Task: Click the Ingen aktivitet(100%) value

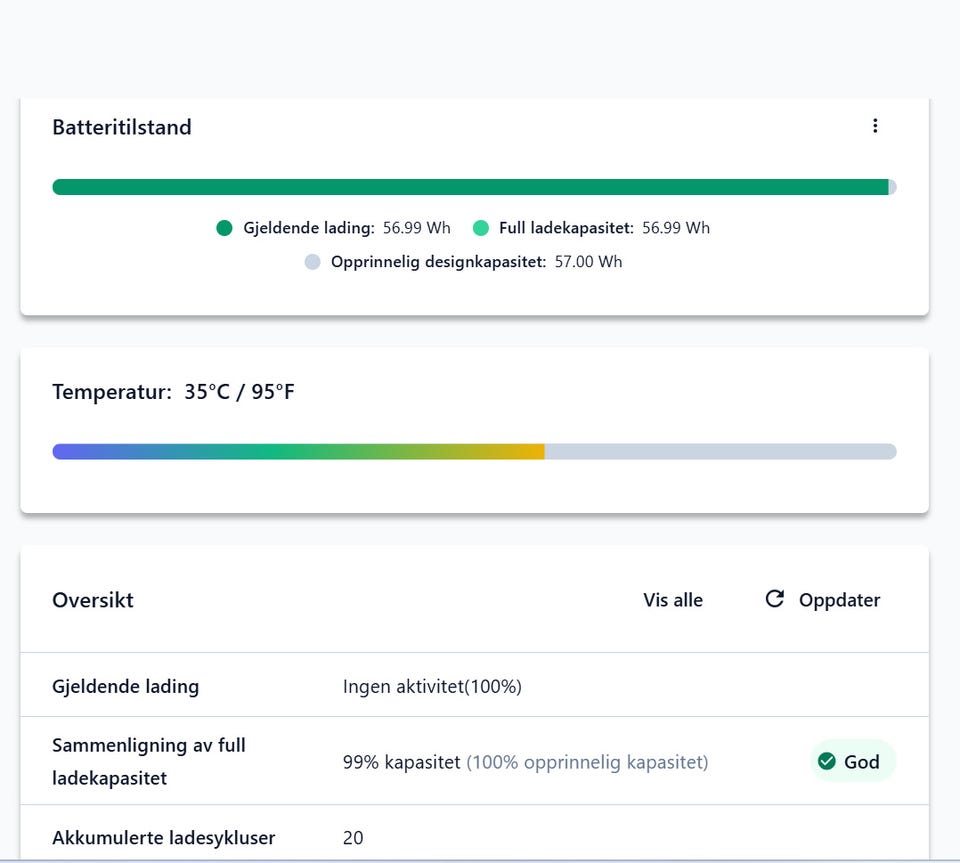Action: tap(432, 686)
